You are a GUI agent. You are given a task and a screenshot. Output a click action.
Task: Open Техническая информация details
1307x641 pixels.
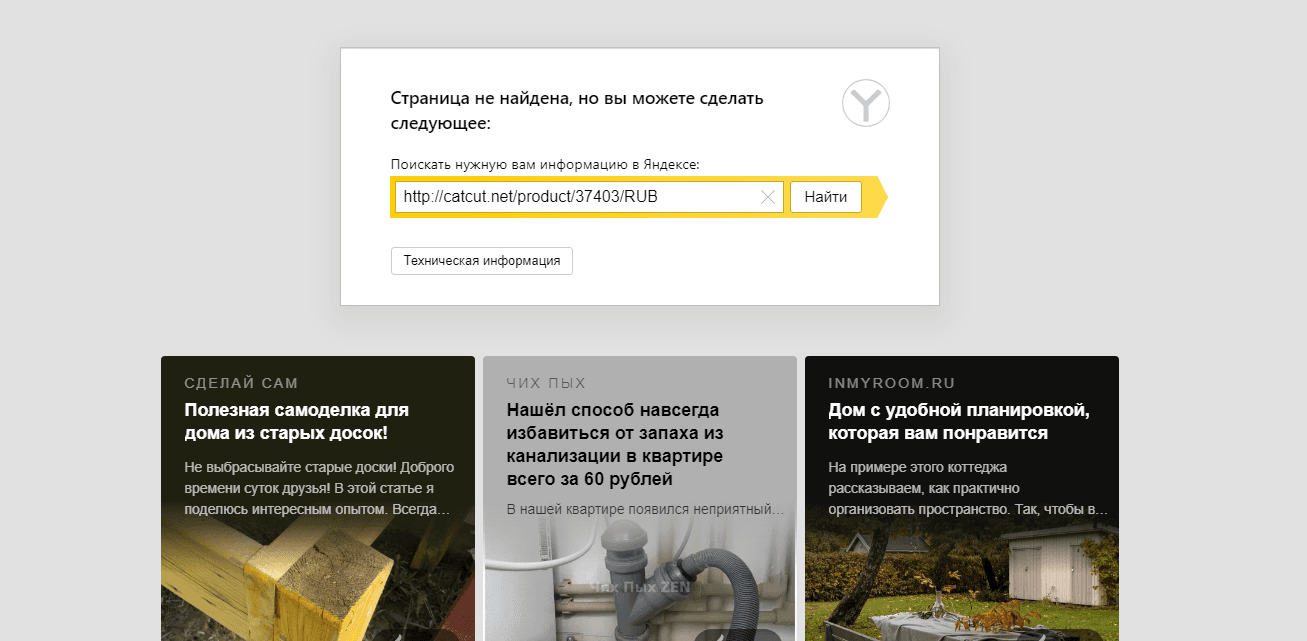pyautogui.click(x=481, y=261)
